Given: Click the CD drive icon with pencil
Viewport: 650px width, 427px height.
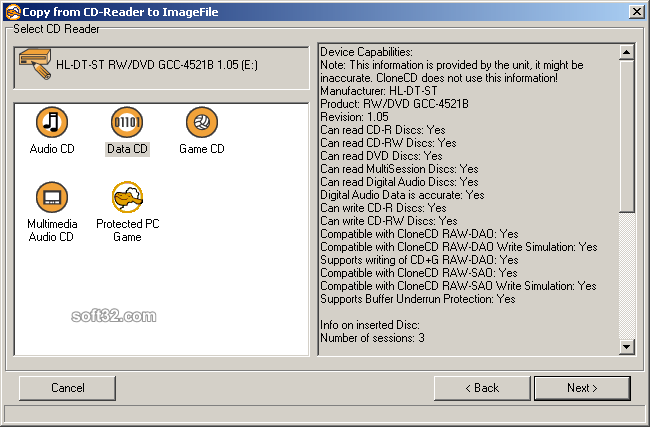Looking at the screenshot, I should point(35,65).
